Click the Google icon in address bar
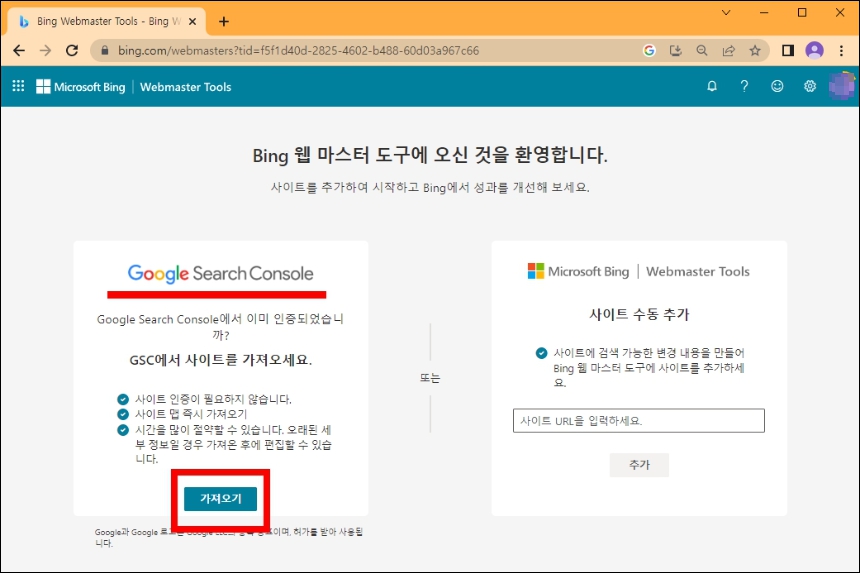860x573 pixels. coord(649,50)
